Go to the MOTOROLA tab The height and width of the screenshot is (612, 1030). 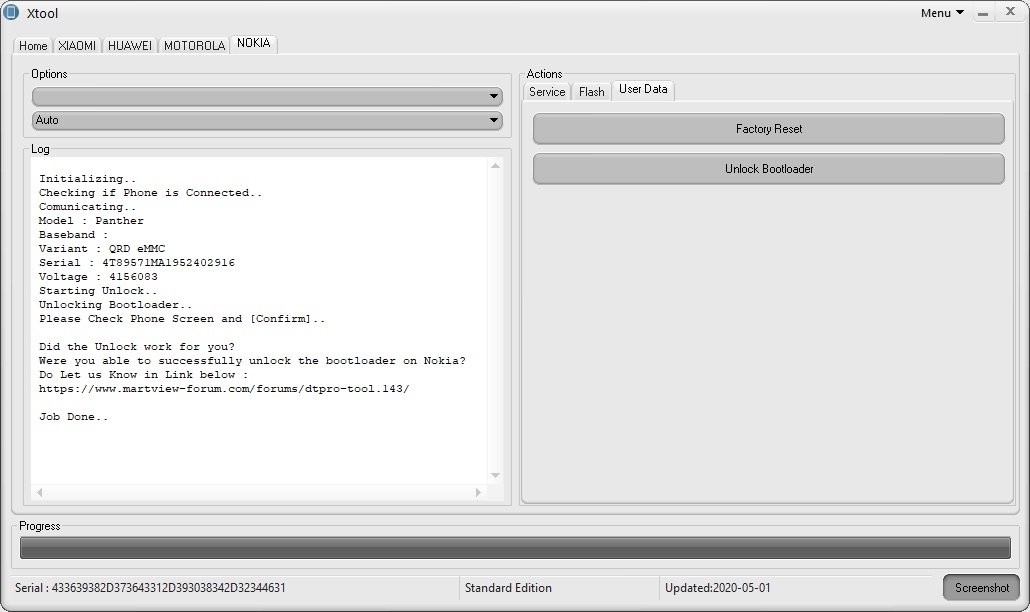click(x=194, y=46)
